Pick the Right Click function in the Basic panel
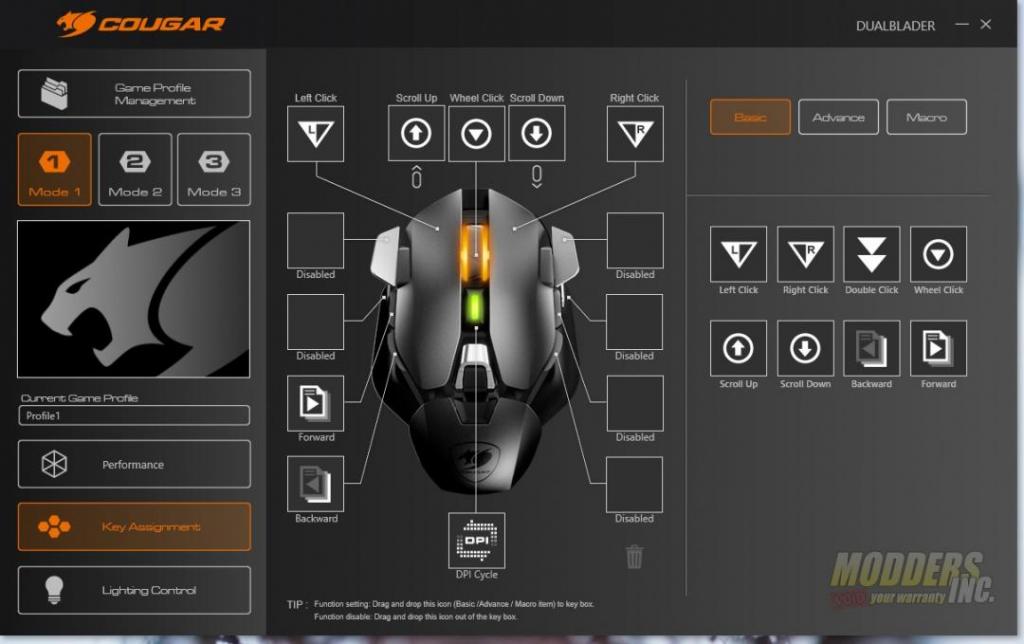 click(x=805, y=254)
